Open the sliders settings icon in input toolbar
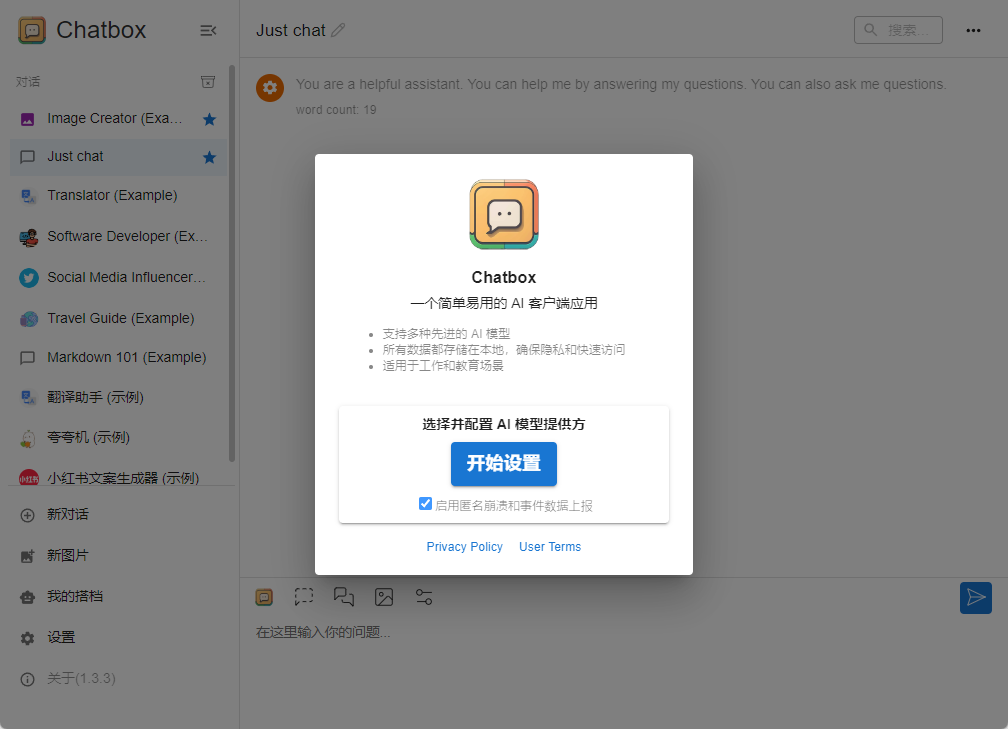The width and height of the screenshot is (1008, 729). click(424, 597)
